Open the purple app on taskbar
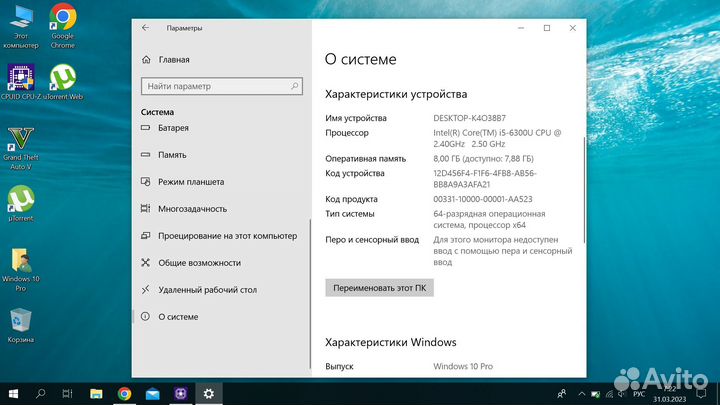720x405 pixels. 181,394
